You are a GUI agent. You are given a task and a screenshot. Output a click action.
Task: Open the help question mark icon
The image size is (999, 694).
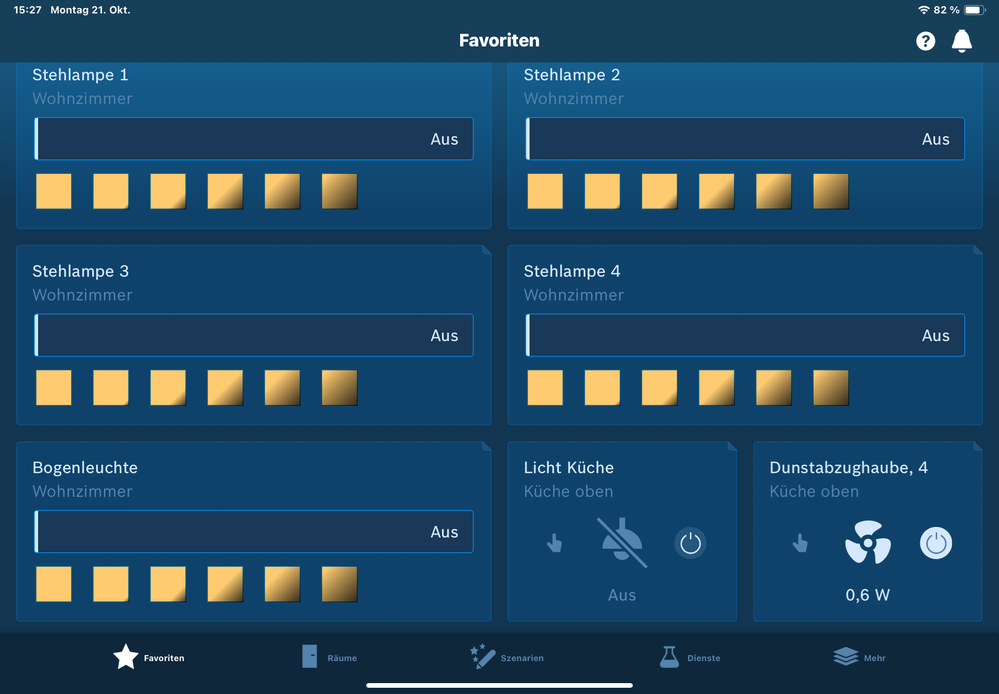pos(925,41)
